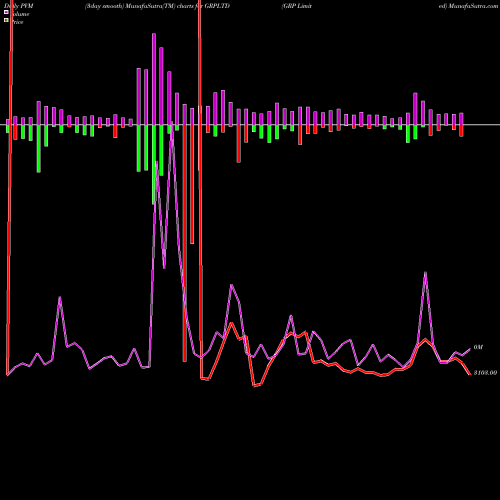Click the Price legend color swatch
The image size is (500, 500).
[x=6, y=20]
